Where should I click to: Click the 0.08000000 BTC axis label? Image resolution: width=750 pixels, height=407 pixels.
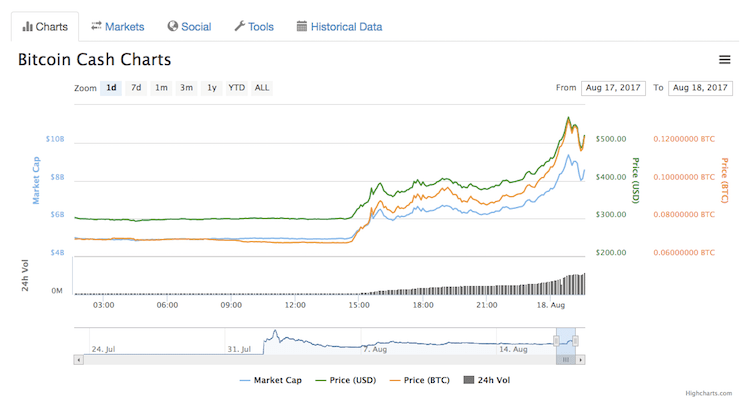[x=684, y=215]
